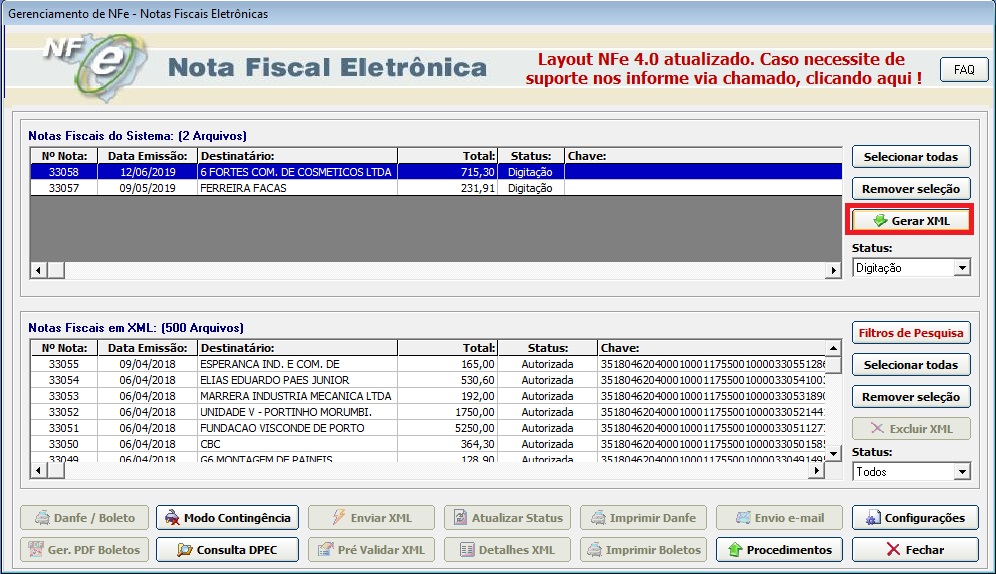Click the access key of nota 33053

(712, 396)
